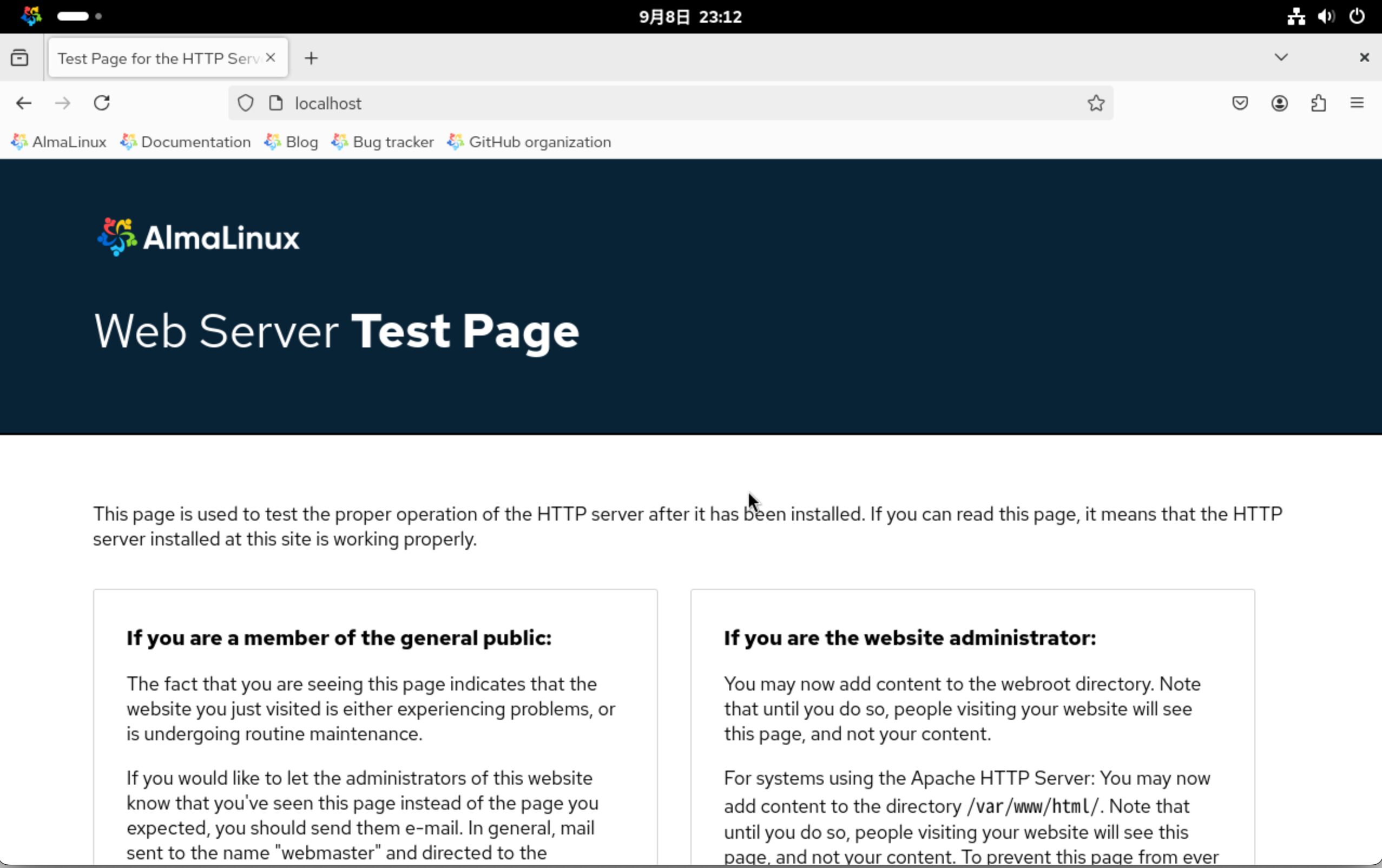Open the Blog bookmark
The width and height of the screenshot is (1382, 868).
pyautogui.click(x=291, y=142)
